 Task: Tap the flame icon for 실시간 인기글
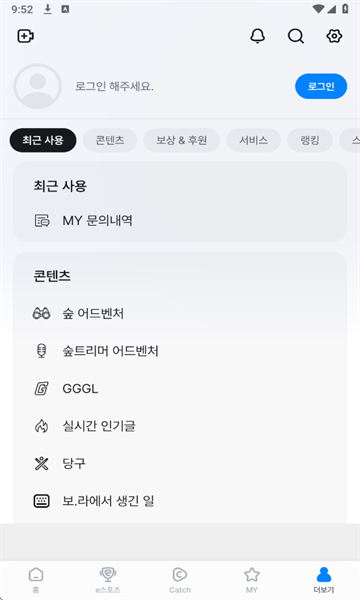tap(41, 426)
